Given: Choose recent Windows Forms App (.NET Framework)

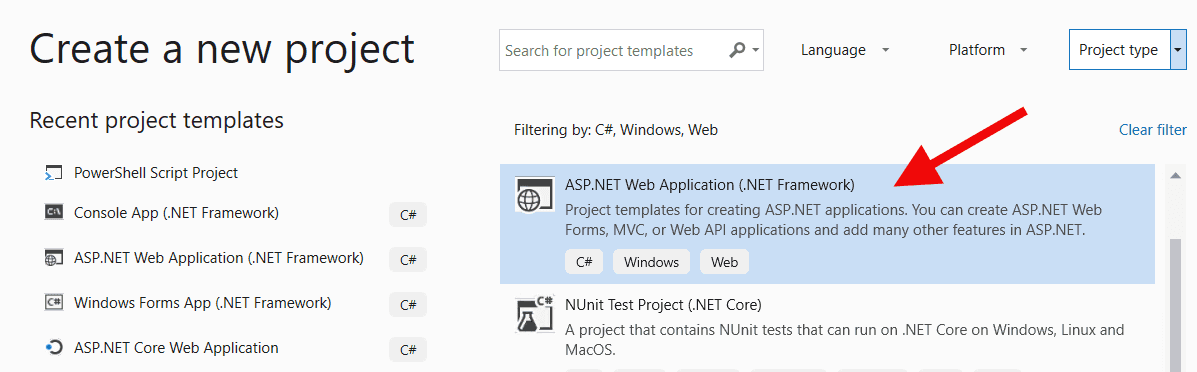Looking at the screenshot, I should coord(202,302).
